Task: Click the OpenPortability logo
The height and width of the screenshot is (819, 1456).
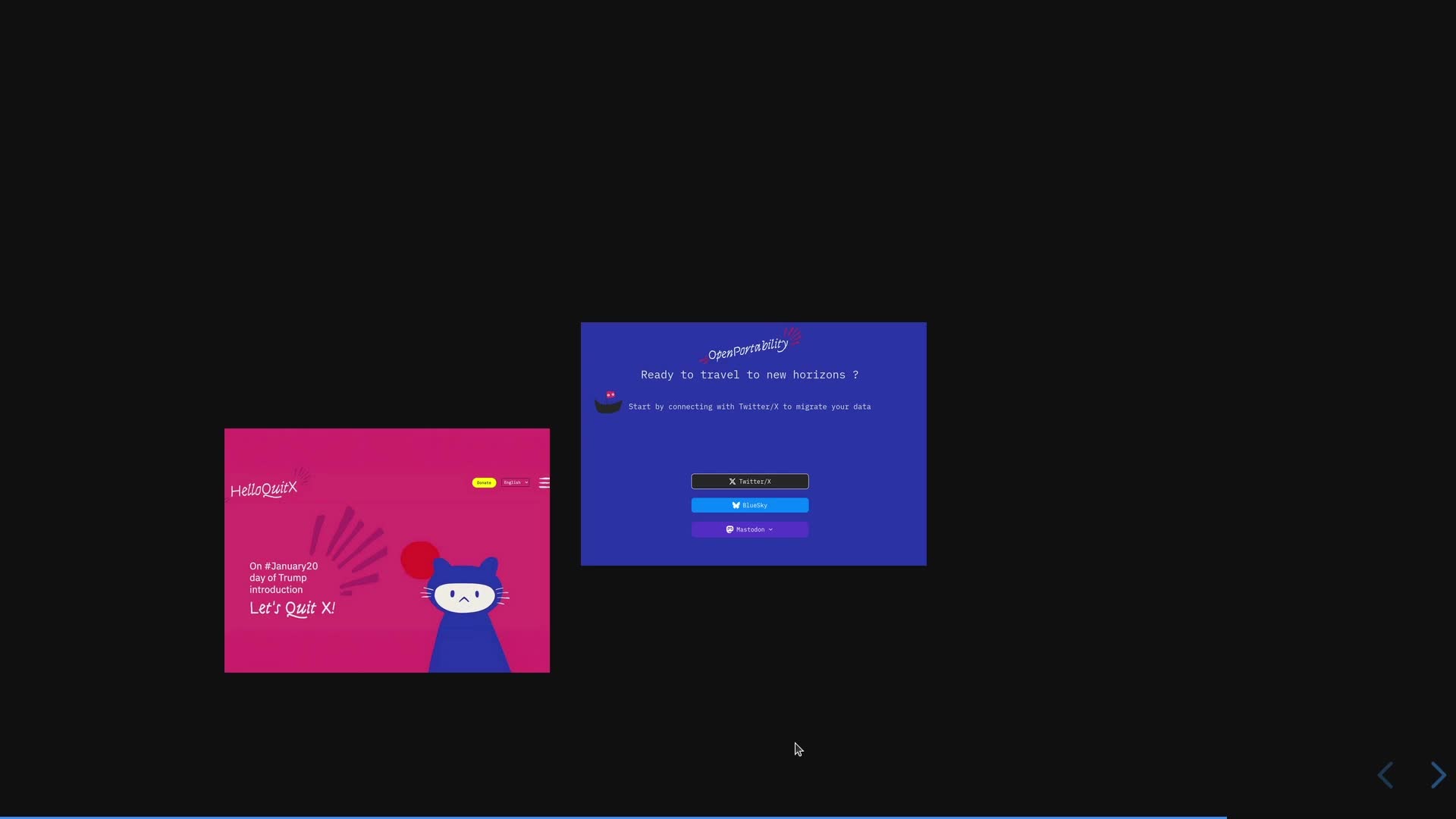Action: pos(751,347)
